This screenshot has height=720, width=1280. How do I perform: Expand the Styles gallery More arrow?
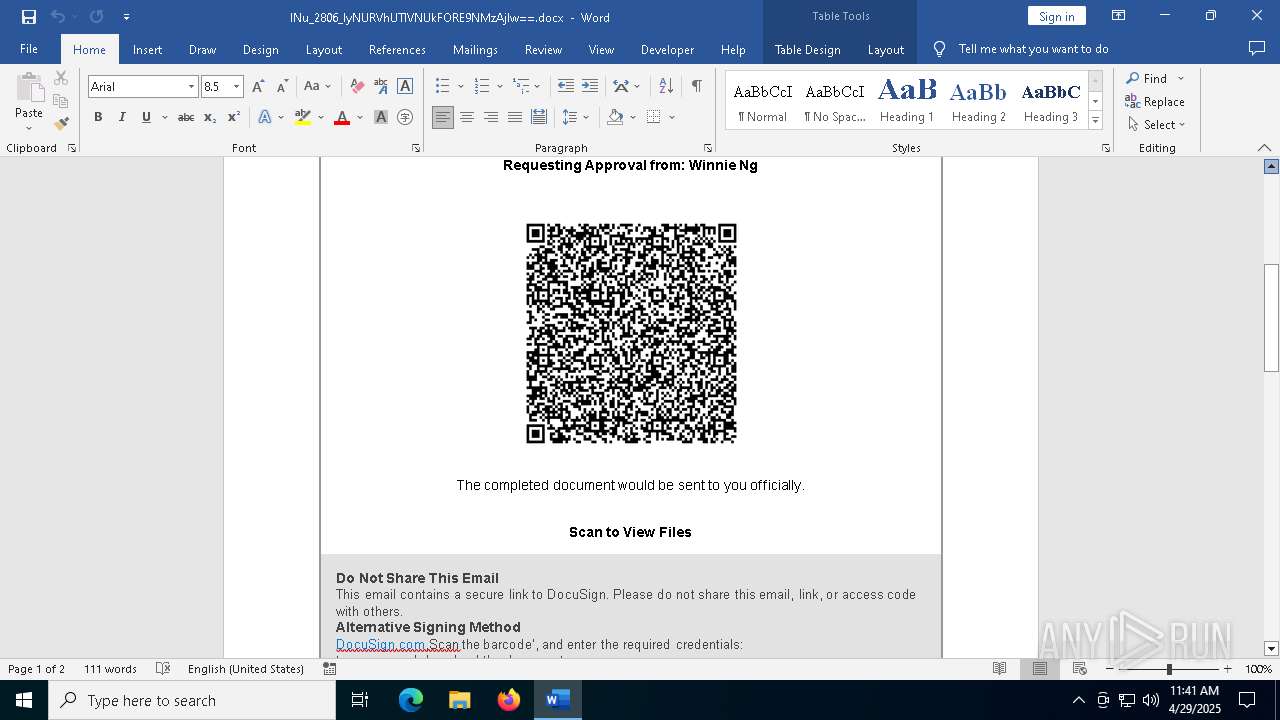[1095, 120]
